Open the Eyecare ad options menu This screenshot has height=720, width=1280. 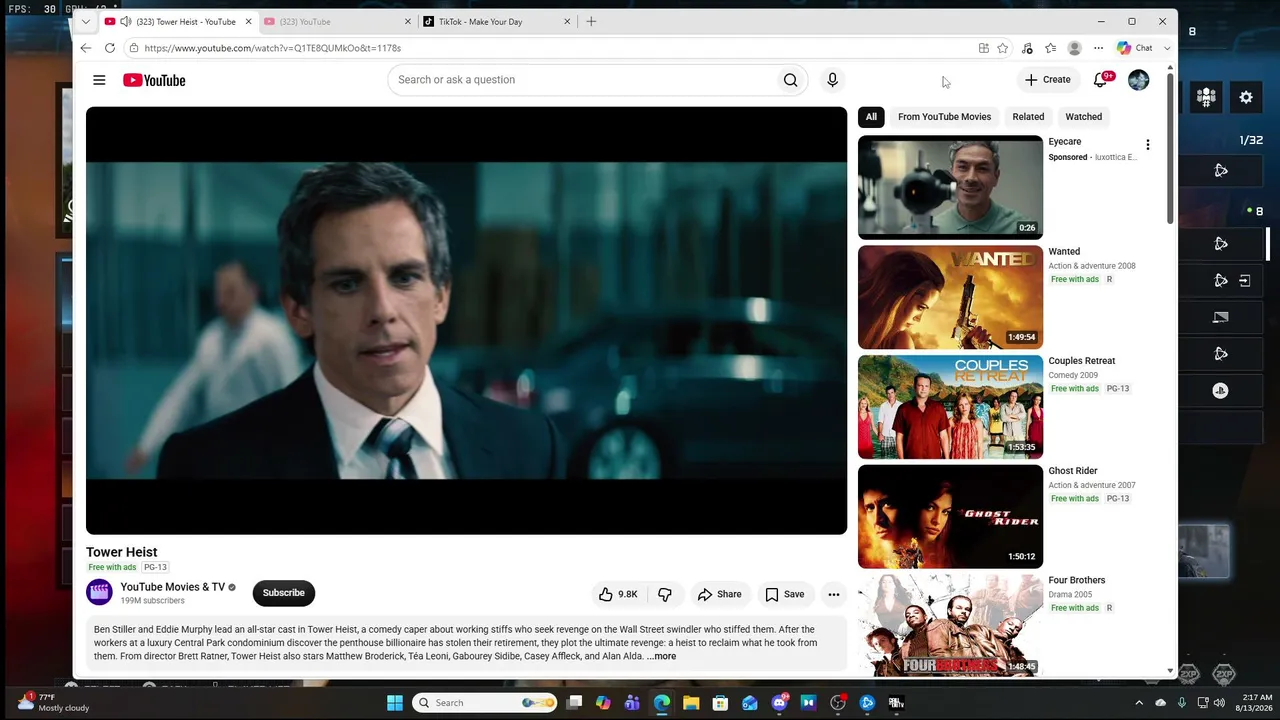pos(1148,145)
